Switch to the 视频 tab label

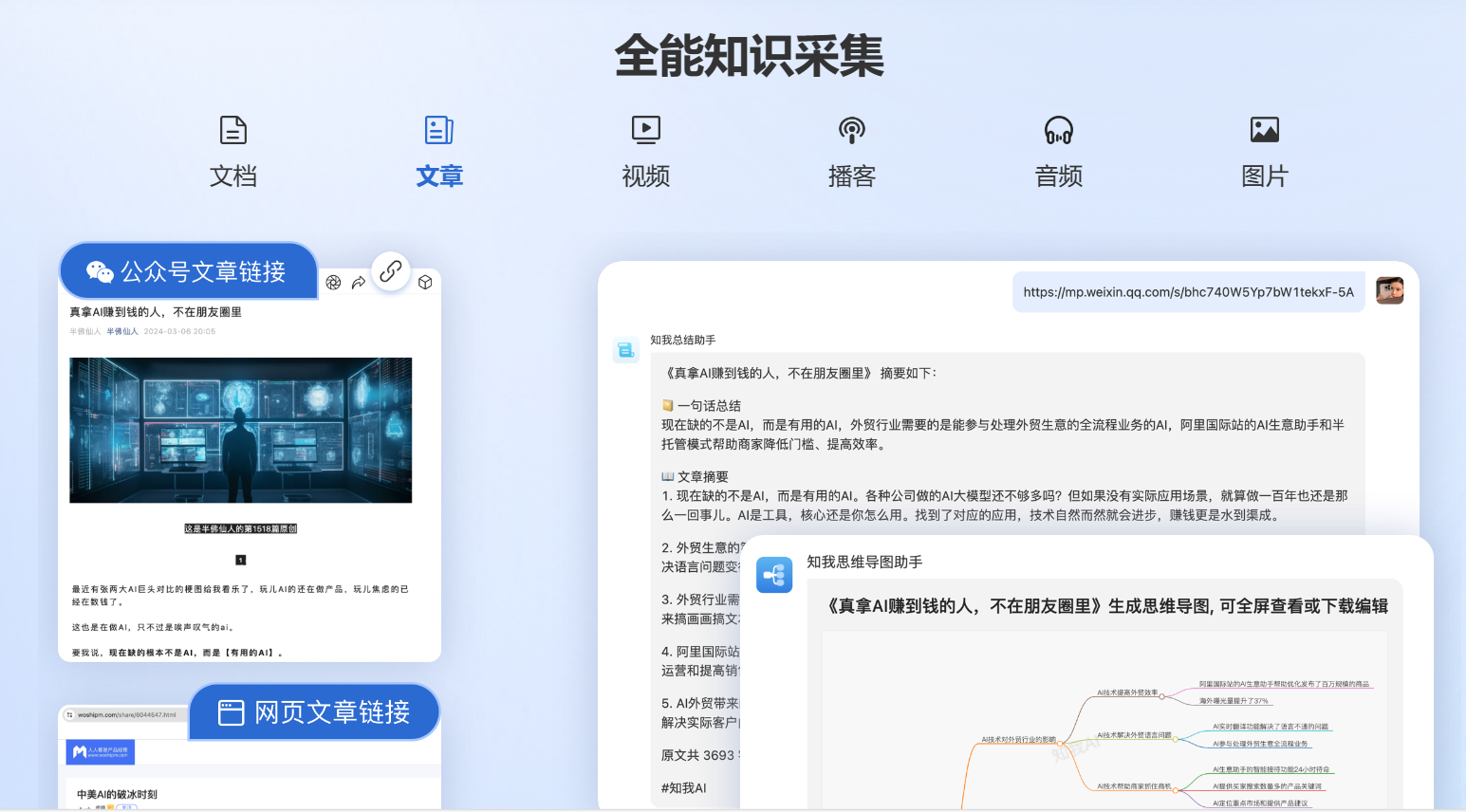pyautogui.click(x=646, y=176)
